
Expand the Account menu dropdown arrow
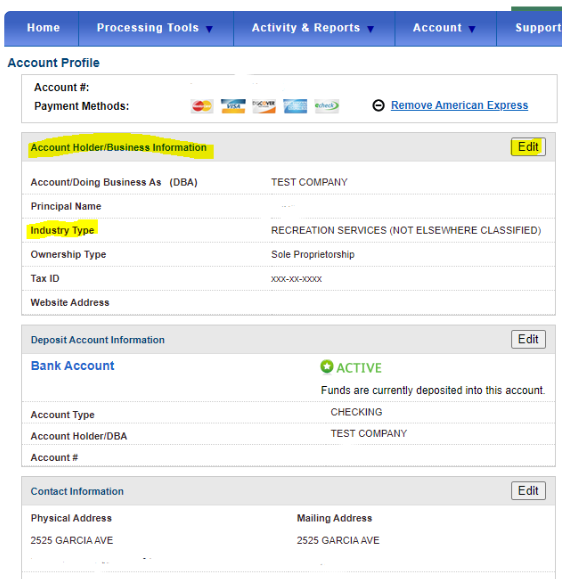[x=472, y=29]
